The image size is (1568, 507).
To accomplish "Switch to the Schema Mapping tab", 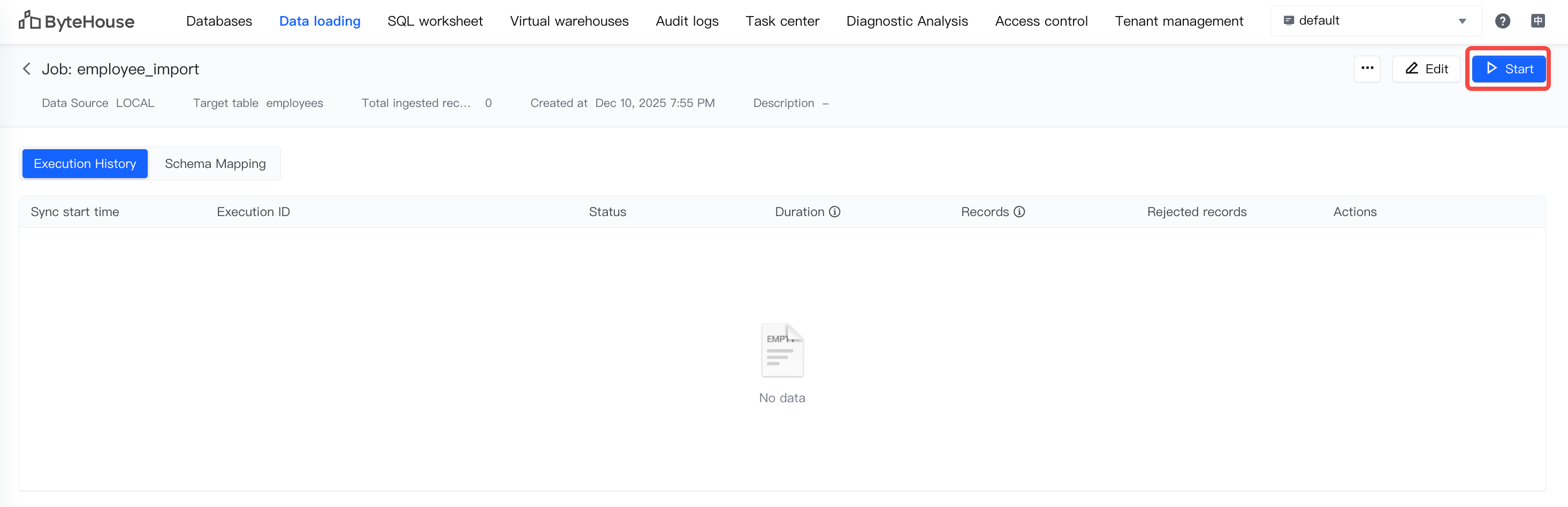I will [215, 164].
